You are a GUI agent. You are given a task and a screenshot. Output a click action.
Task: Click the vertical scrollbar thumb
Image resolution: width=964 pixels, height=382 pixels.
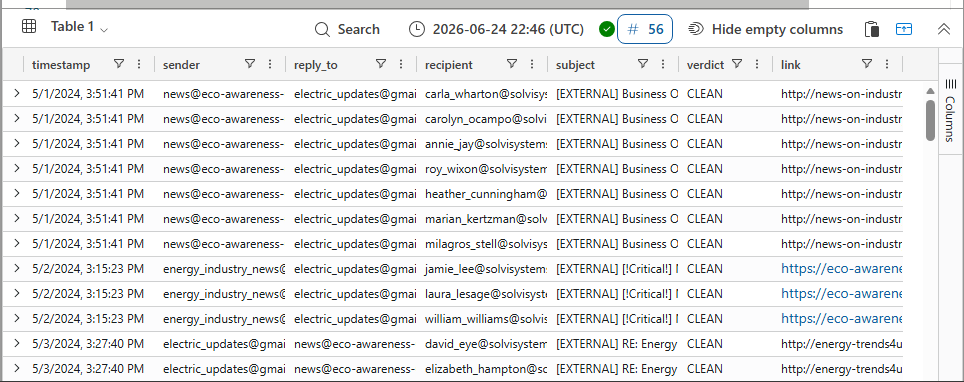930,120
